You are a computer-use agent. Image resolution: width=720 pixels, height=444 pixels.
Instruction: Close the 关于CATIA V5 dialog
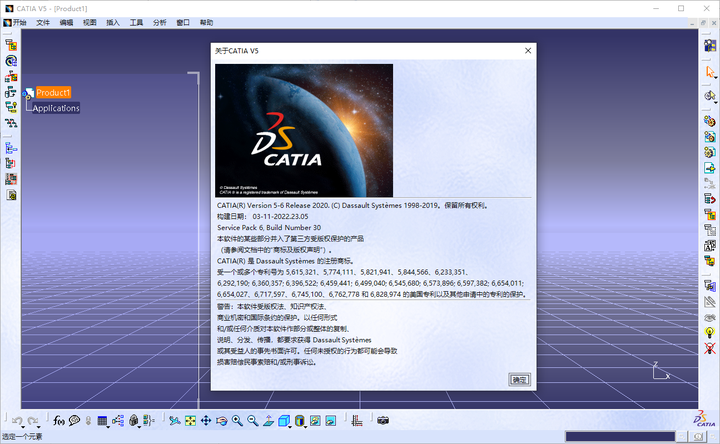coord(528,51)
